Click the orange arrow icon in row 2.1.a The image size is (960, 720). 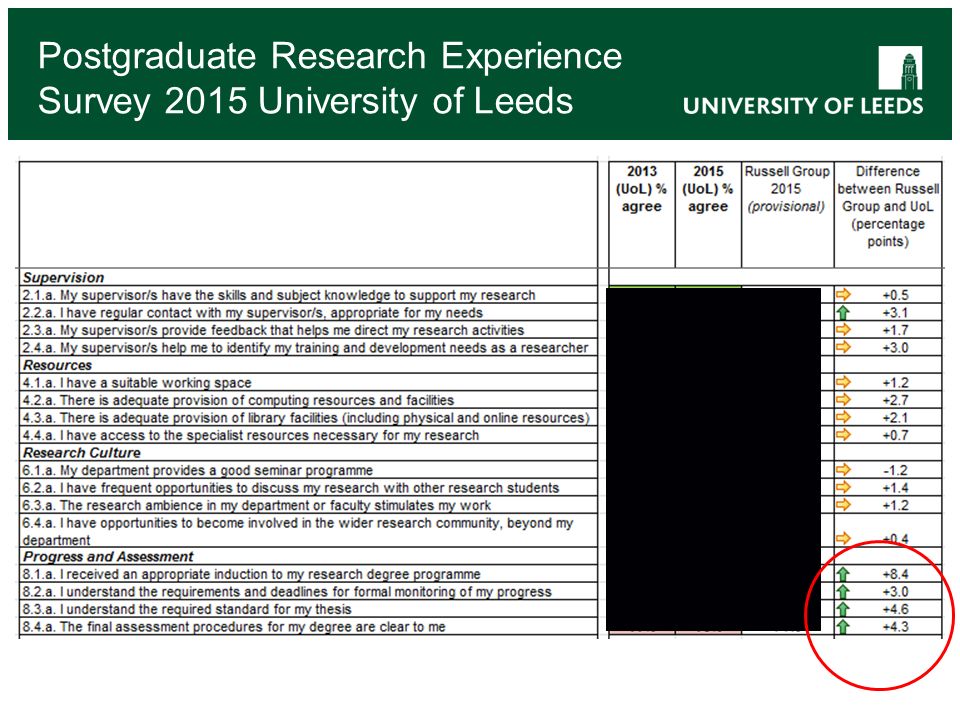(x=843, y=294)
